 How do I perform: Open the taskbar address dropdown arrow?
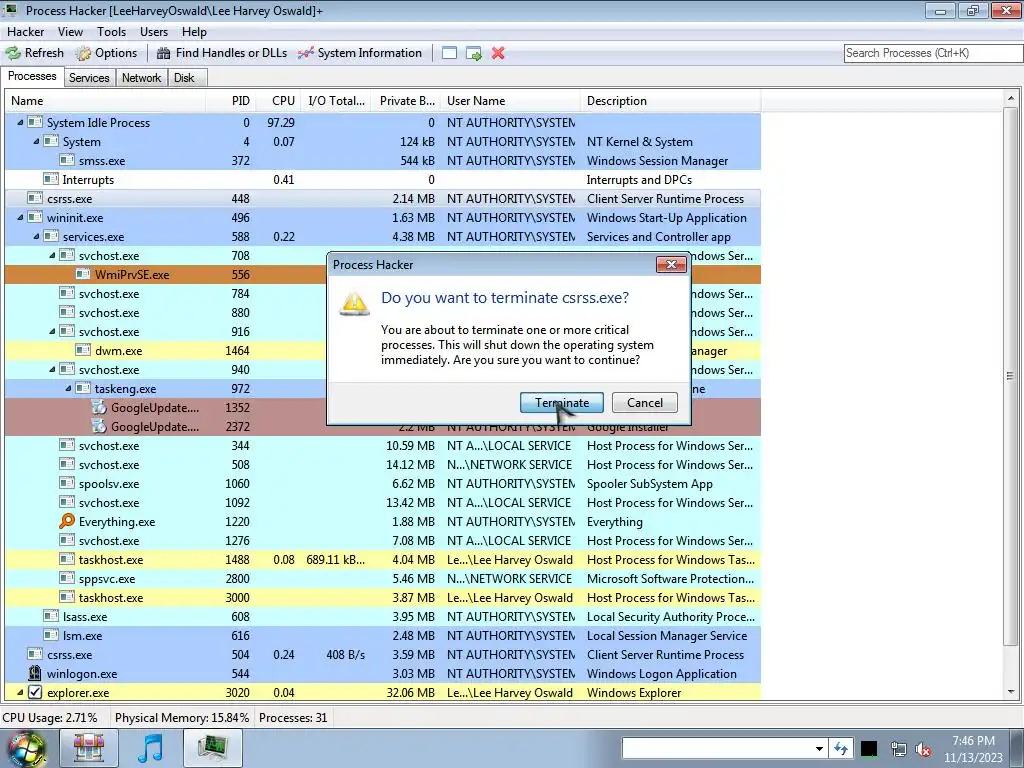(x=818, y=748)
